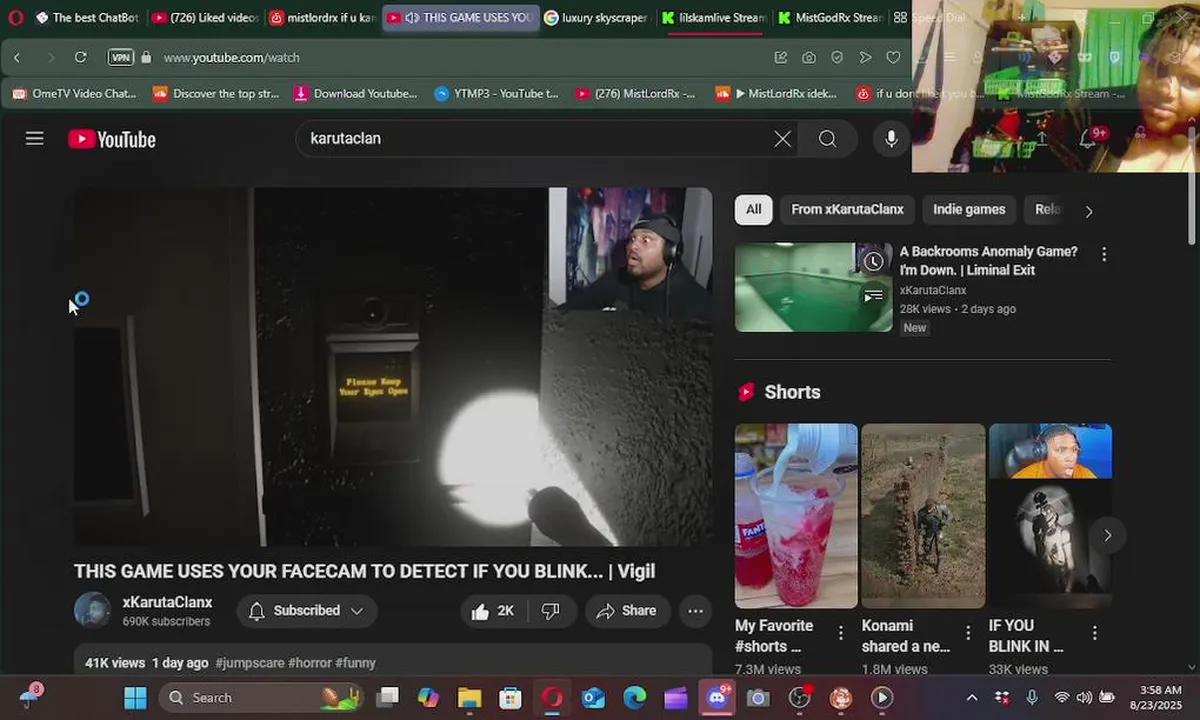1200x720 pixels.
Task: Open YouTube hamburger guide menu
Action: [35, 139]
